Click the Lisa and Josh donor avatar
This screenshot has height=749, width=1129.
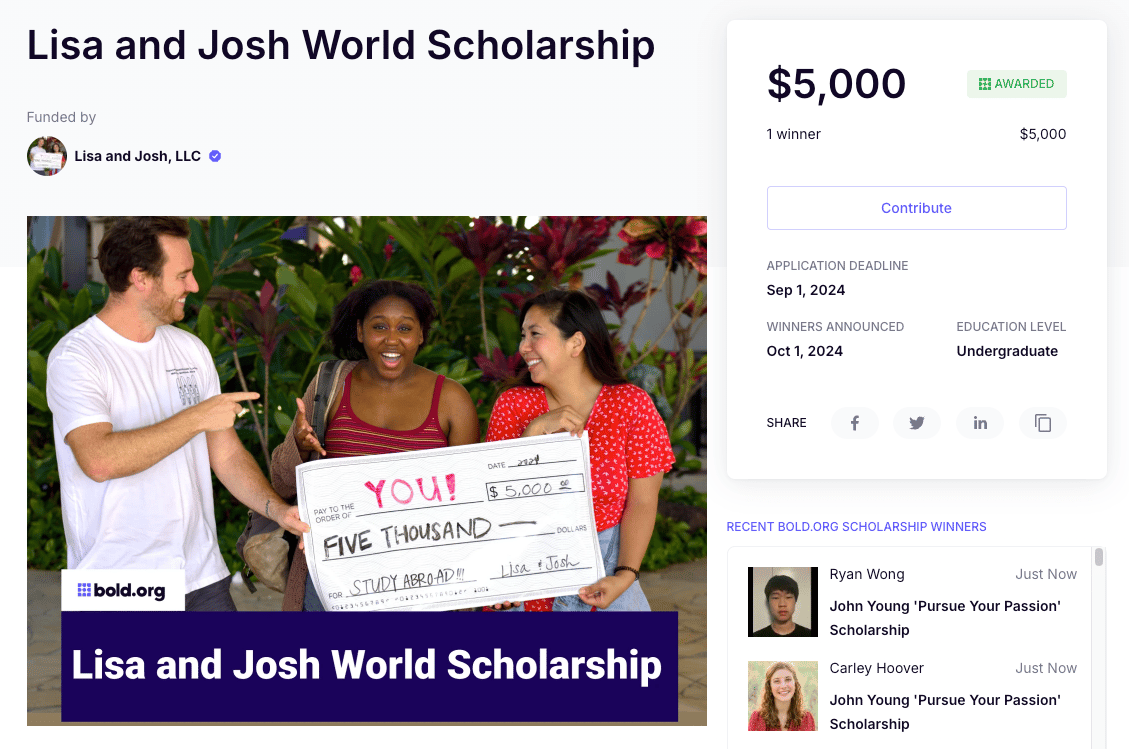pos(47,156)
